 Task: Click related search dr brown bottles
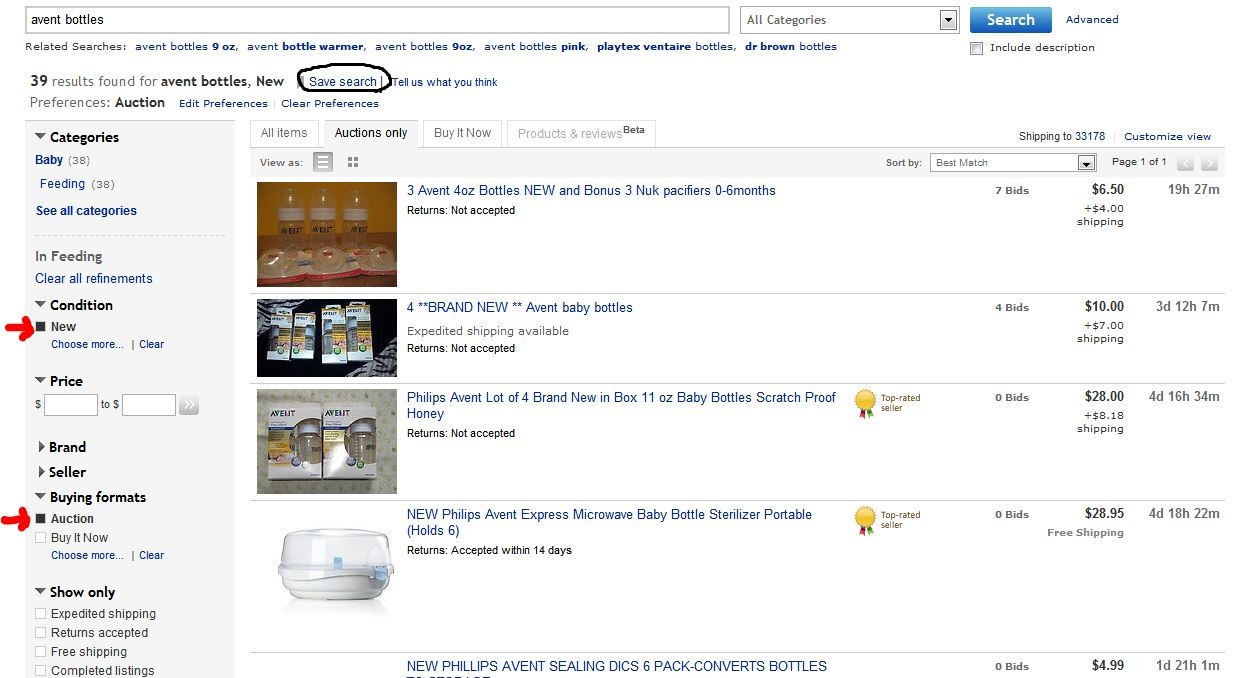pyautogui.click(x=789, y=47)
